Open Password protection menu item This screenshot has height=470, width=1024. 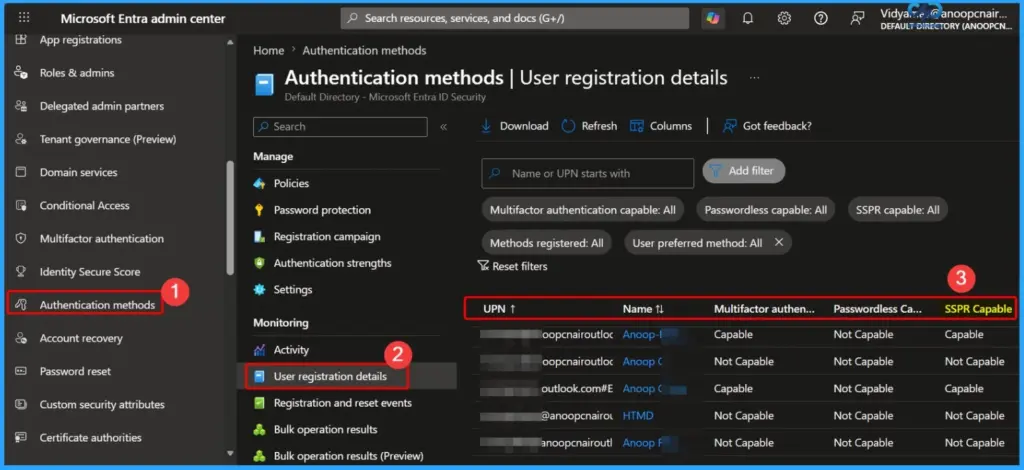coord(322,210)
